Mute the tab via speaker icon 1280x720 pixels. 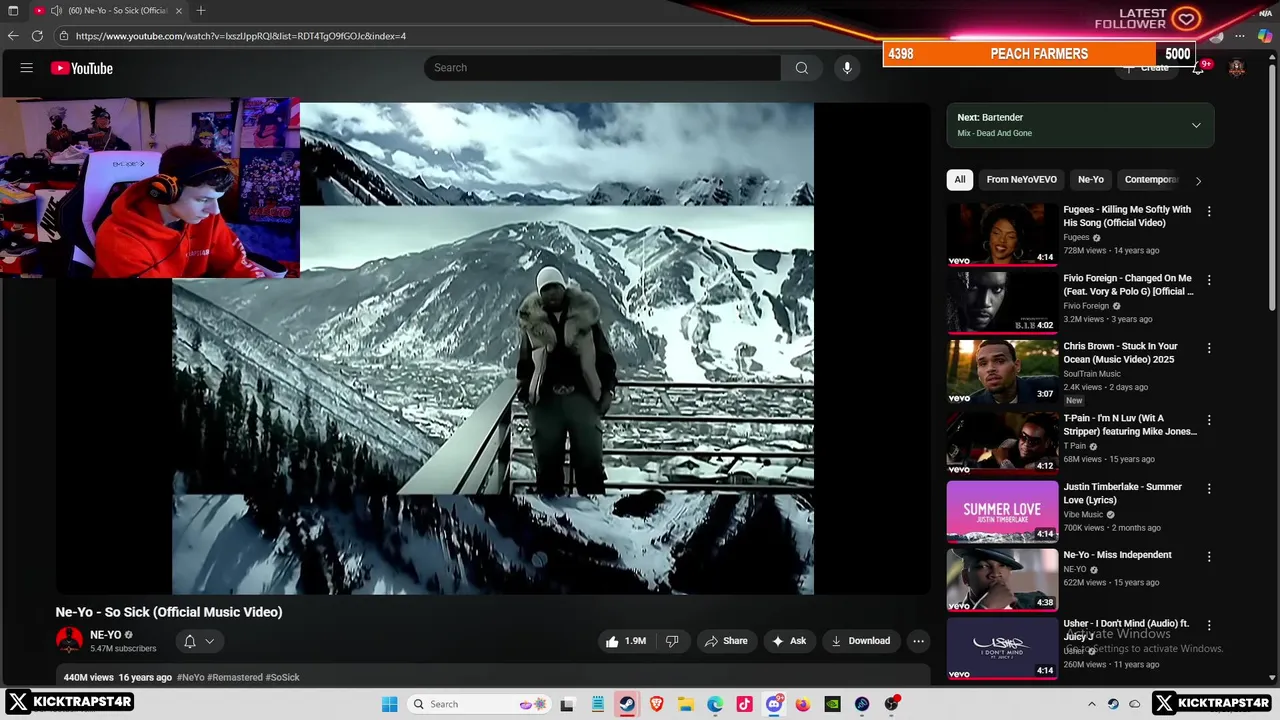[56, 10]
